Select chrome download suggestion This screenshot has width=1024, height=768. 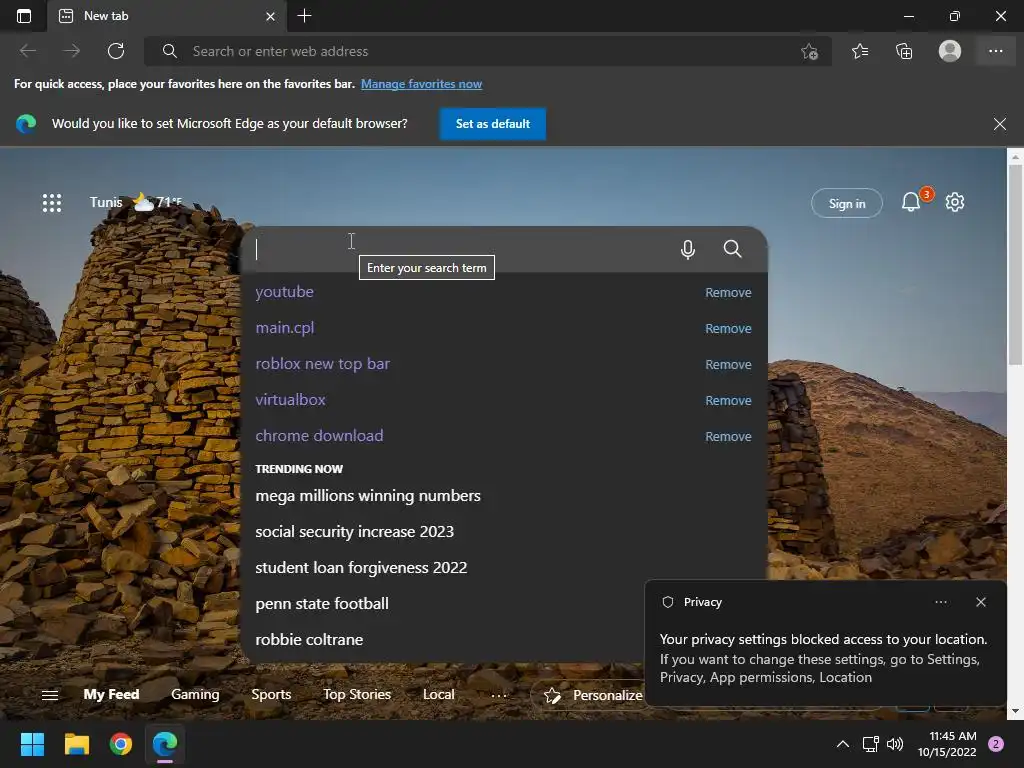click(319, 436)
